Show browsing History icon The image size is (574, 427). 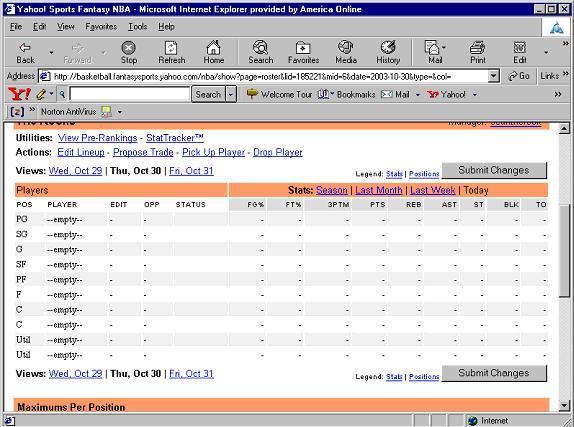click(x=388, y=48)
